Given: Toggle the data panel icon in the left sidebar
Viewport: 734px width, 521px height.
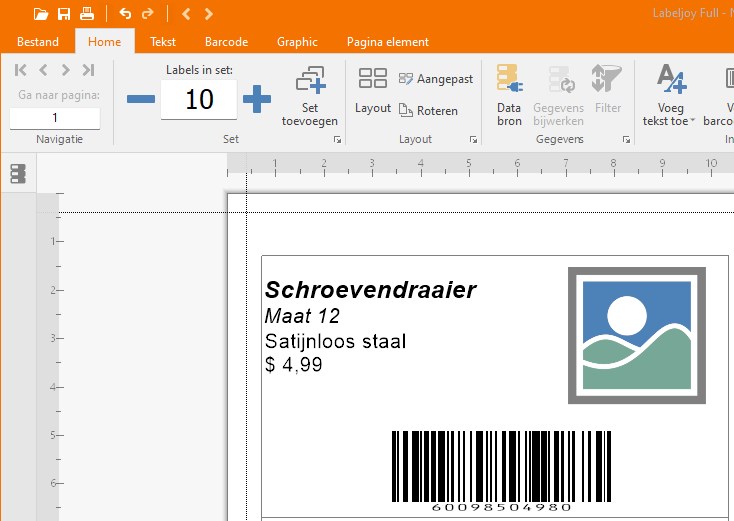Looking at the screenshot, I should [x=18, y=174].
